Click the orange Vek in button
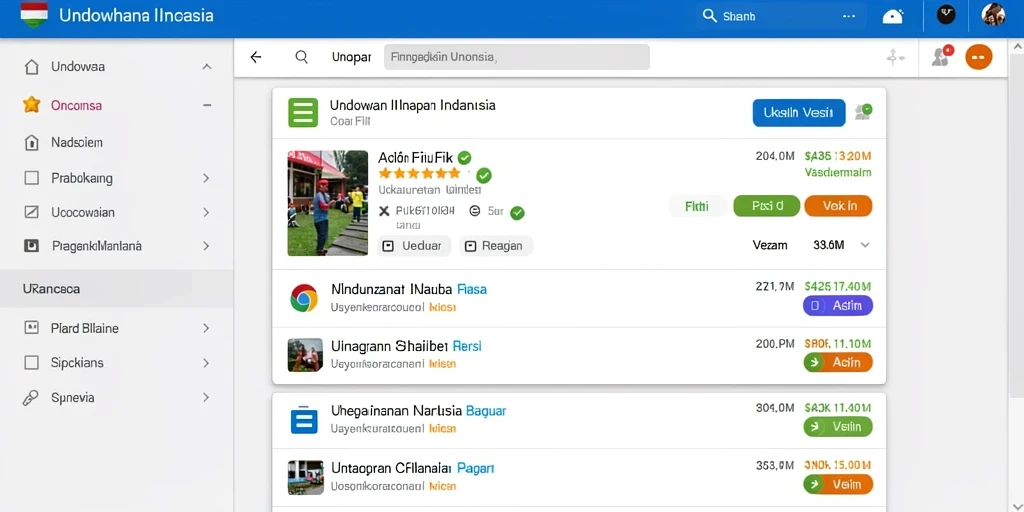 click(x=839, y=206)
